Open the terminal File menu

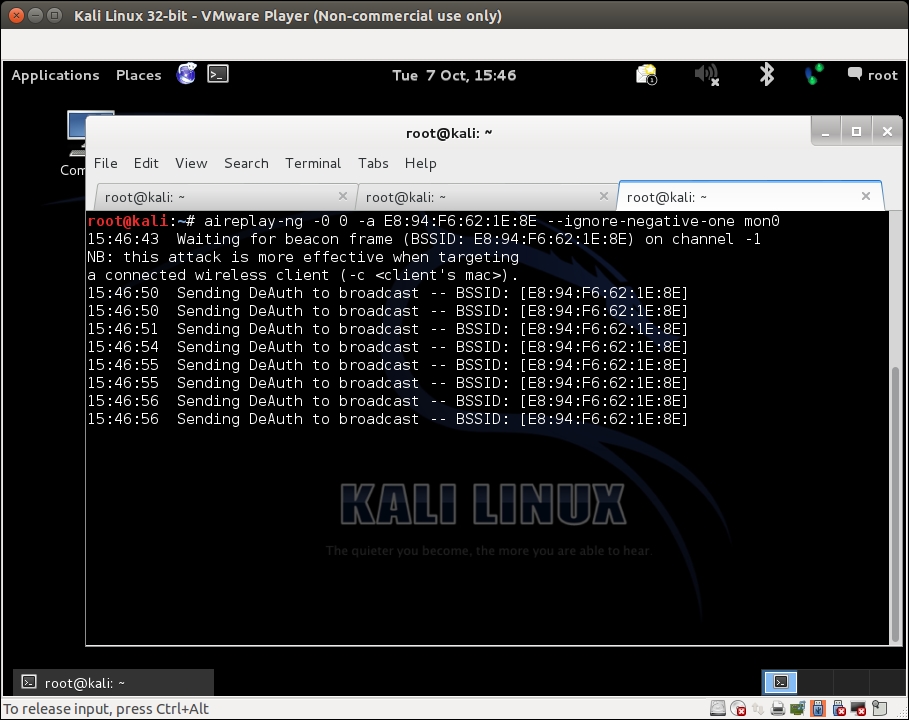pos(106,163)
